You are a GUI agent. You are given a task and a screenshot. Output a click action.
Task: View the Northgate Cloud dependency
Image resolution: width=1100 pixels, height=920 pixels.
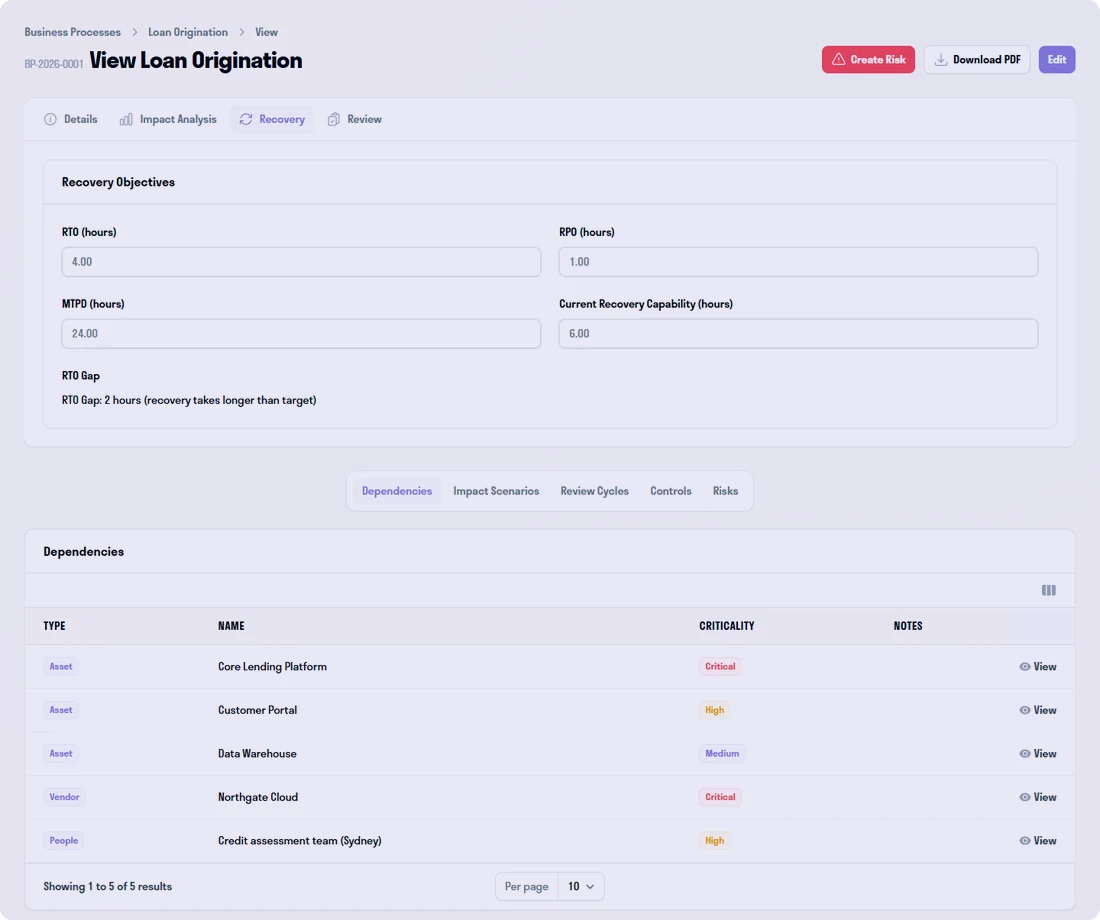(x=1038, y=797)
